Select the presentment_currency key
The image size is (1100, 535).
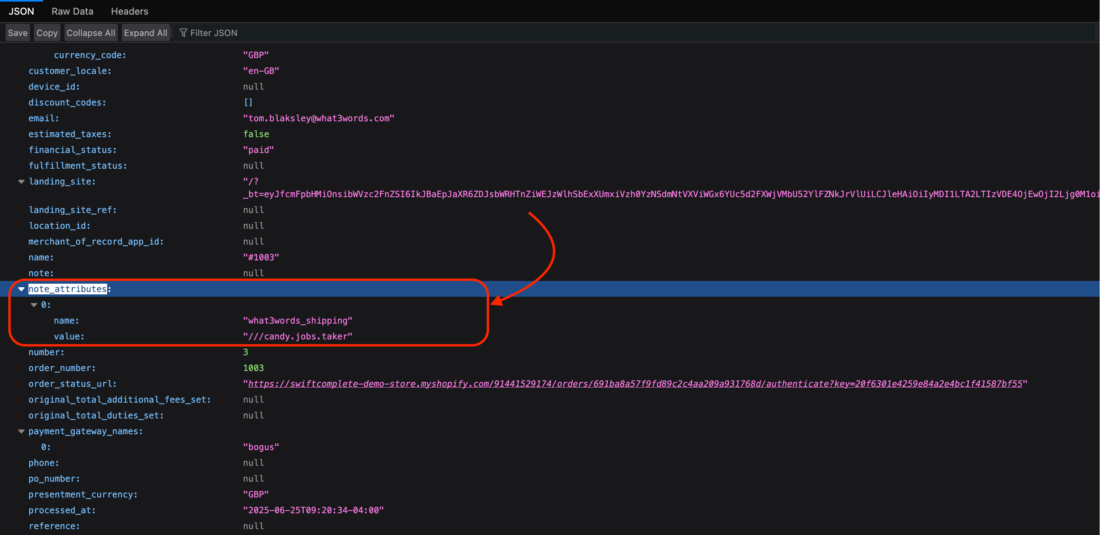pyautogui.click(x=83, y=494)
